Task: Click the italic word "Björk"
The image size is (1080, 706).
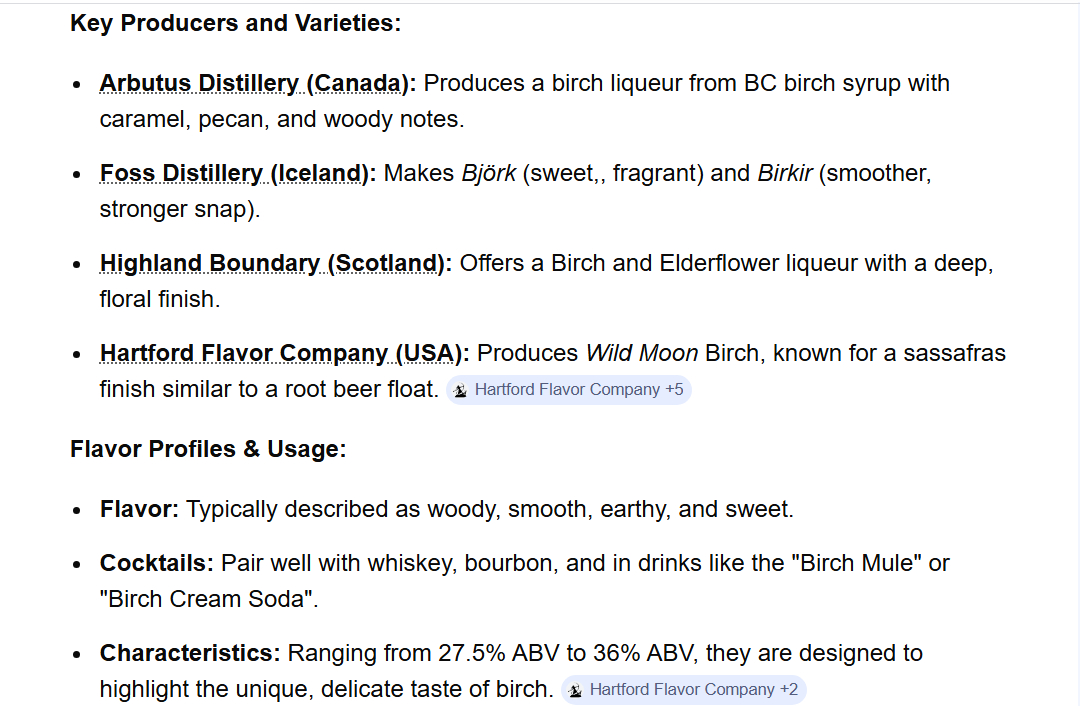Action: [489, 173]
